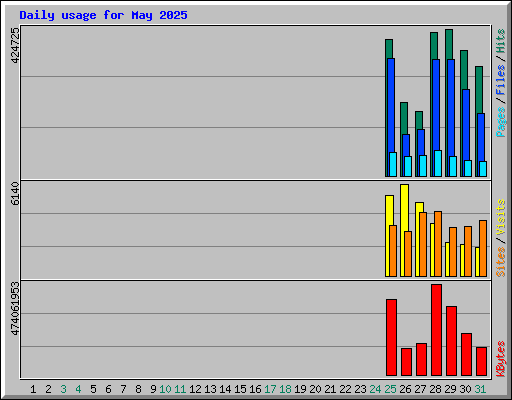Click the orange Sites bar for day 31
Screen dimensions: 512x400
click(483, 248)
